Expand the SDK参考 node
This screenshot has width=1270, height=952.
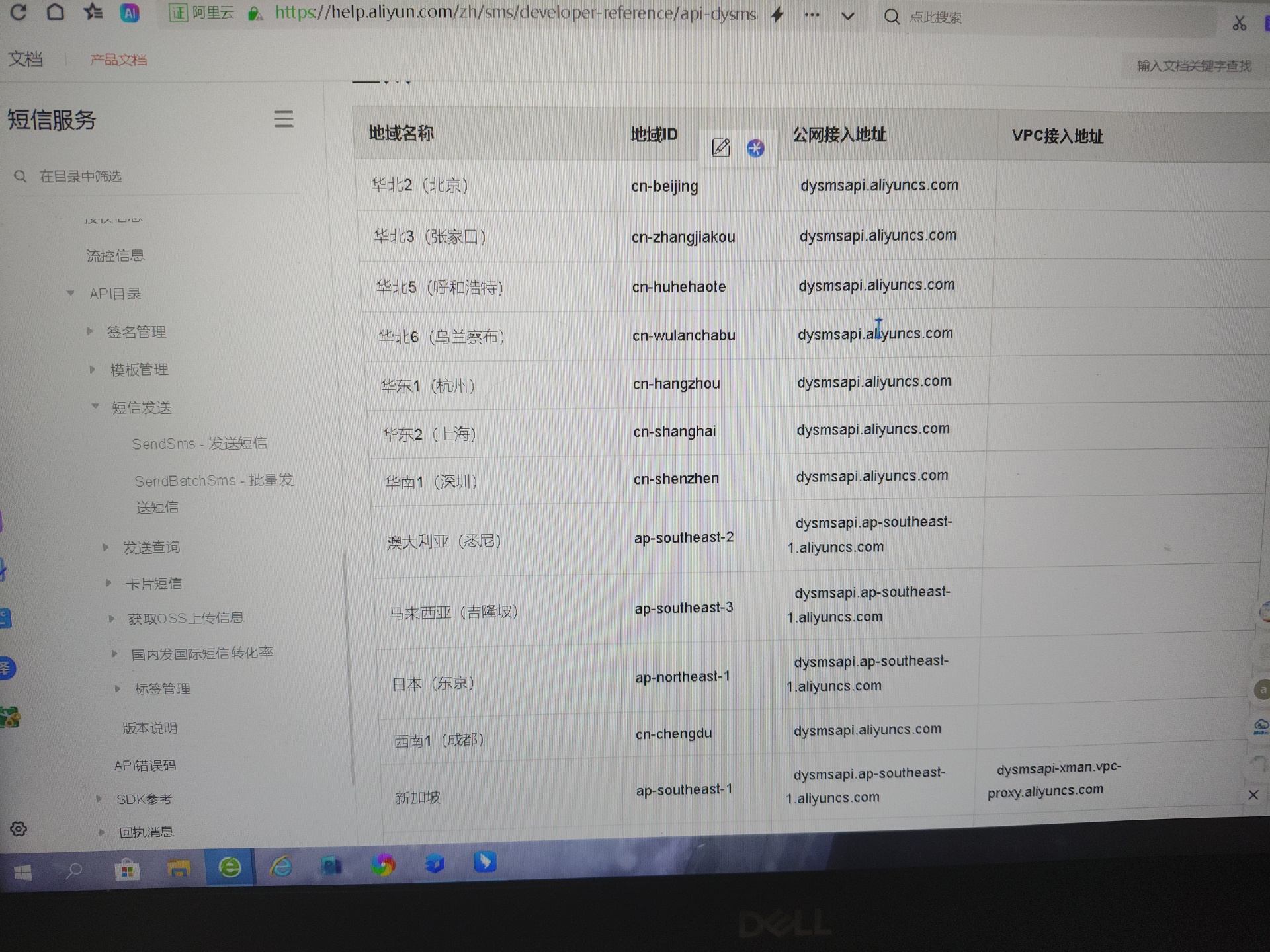pyautogui.click(x=99, y=798)
